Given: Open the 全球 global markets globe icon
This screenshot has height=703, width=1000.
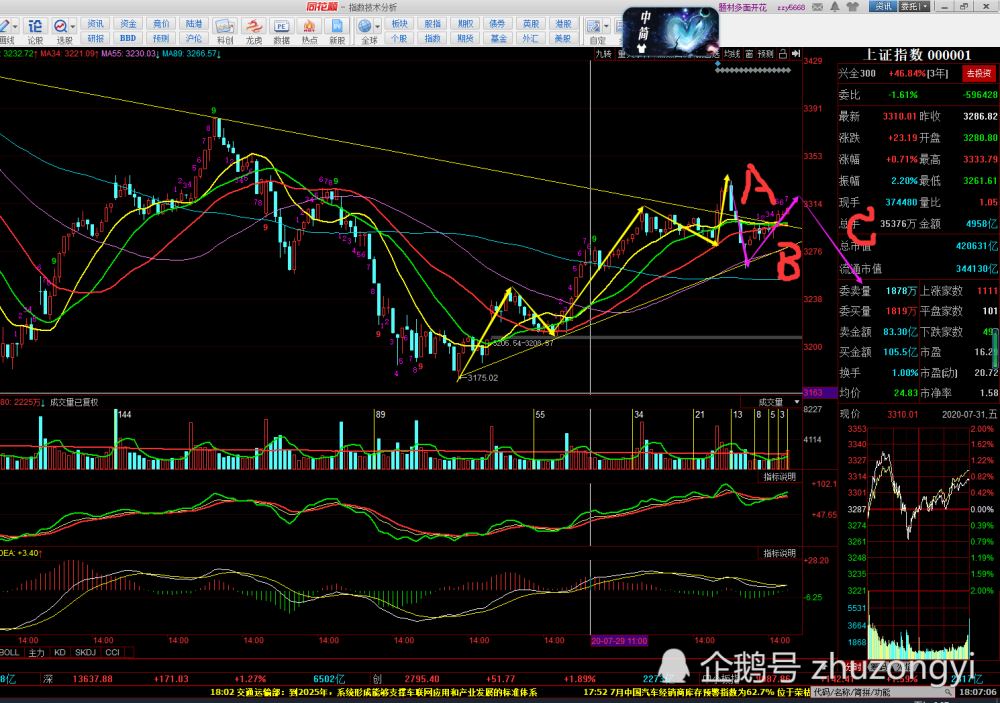Looking at the screenshot, I should click(365, 26).
